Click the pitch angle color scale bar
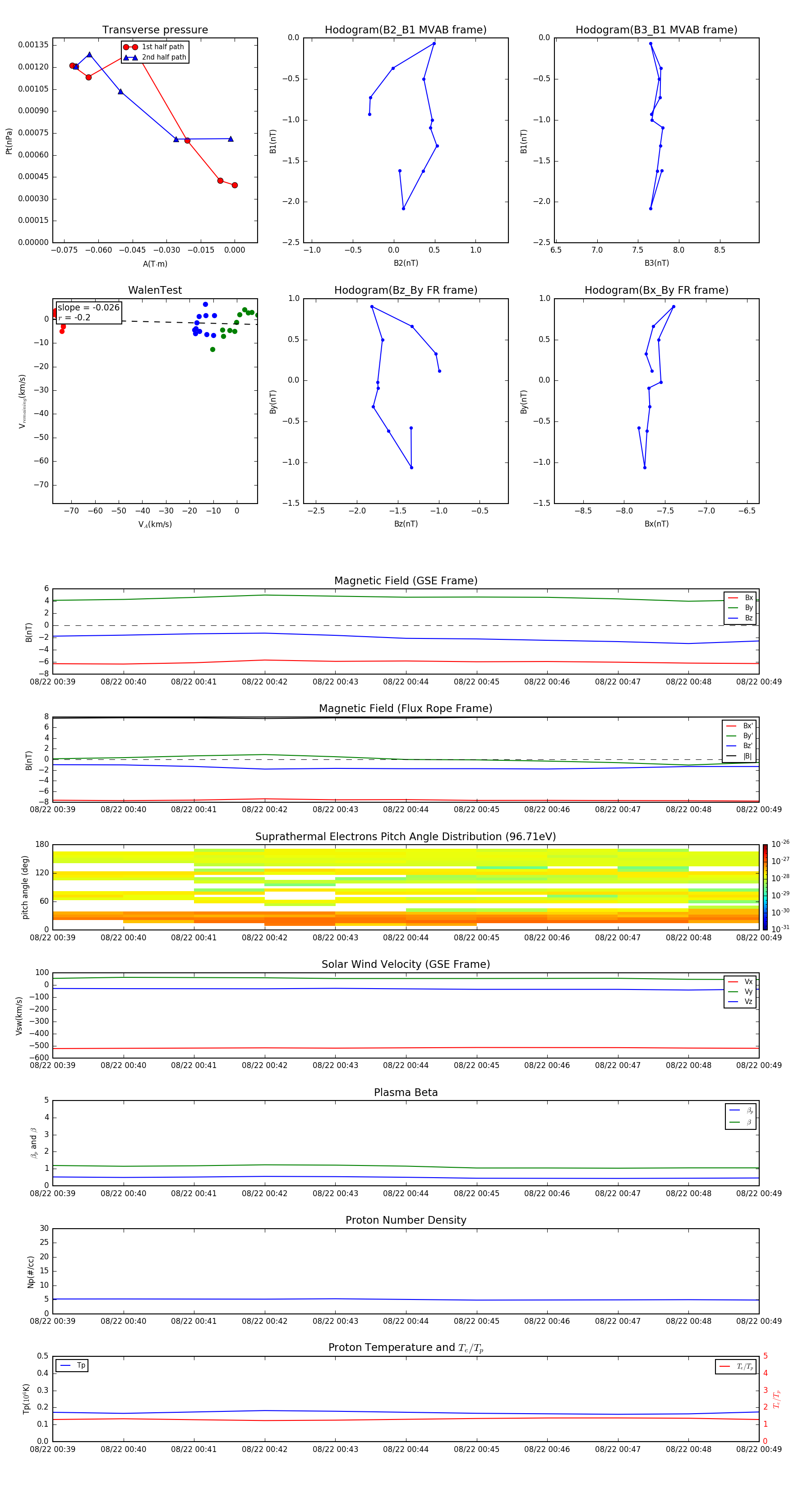The image size is (812, 1489). [765, 887]
